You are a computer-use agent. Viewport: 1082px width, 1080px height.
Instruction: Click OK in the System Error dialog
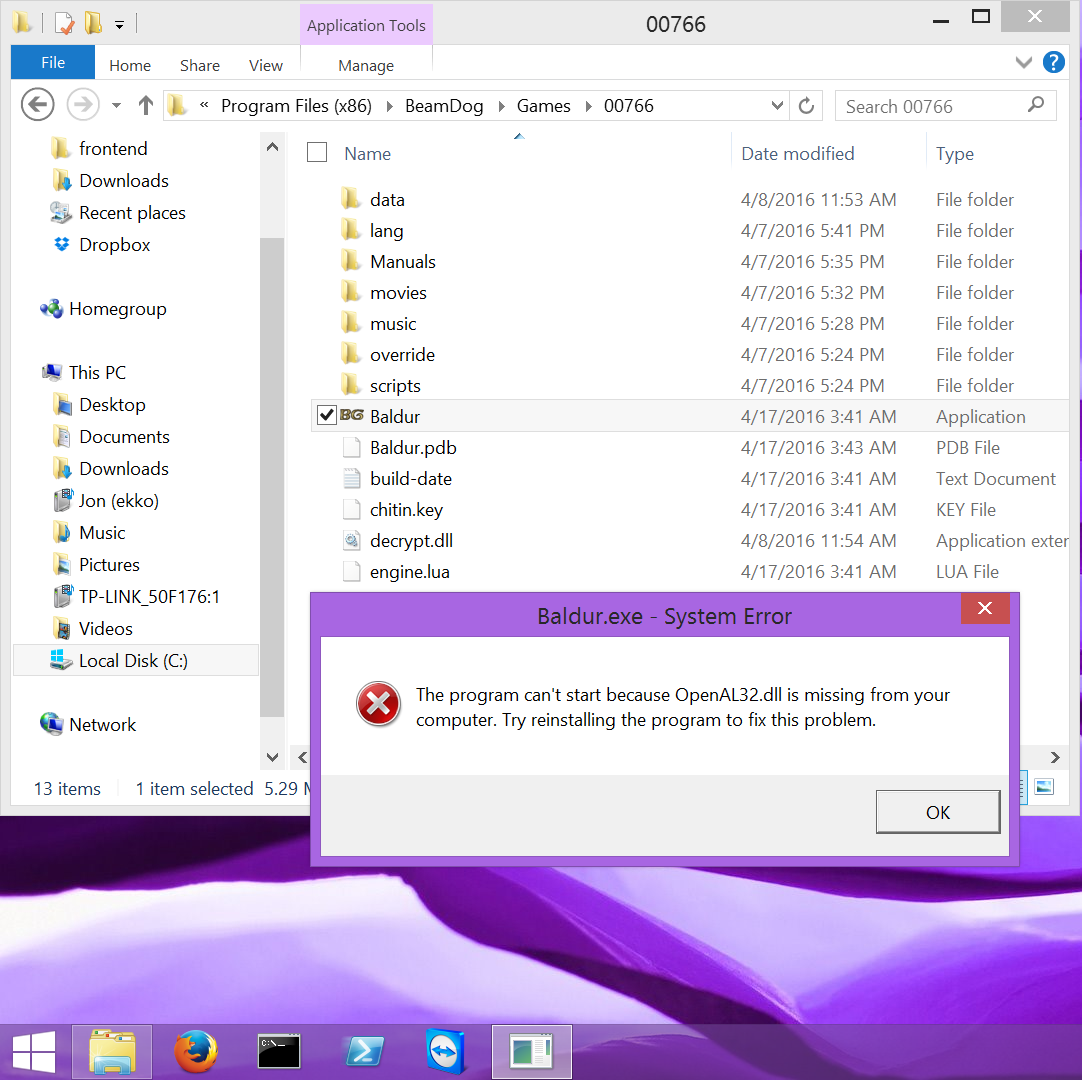937,812
